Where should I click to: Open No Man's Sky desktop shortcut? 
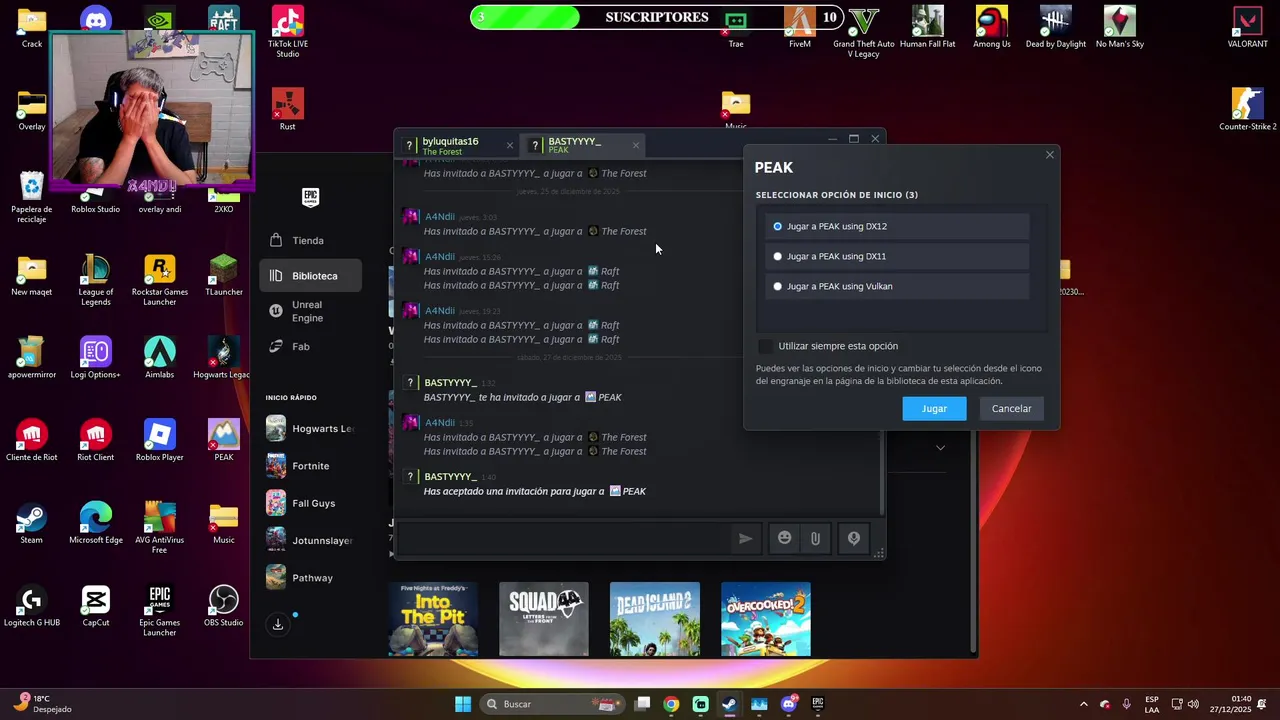coord(1119,27)
